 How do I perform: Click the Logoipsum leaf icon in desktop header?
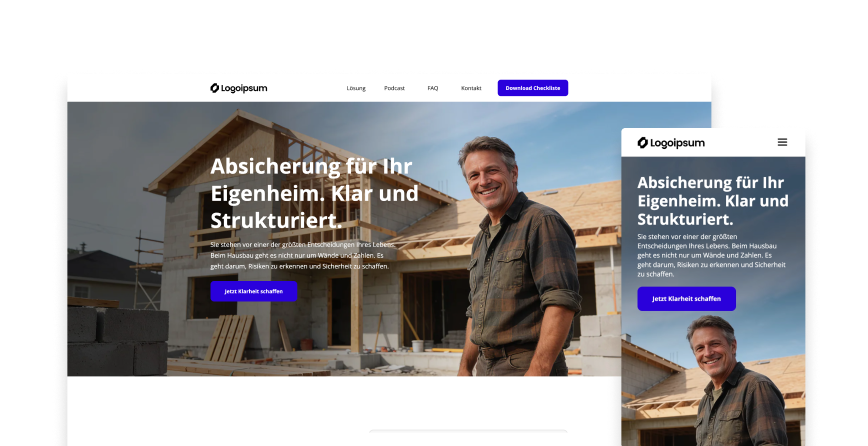[x=214, y=88]
